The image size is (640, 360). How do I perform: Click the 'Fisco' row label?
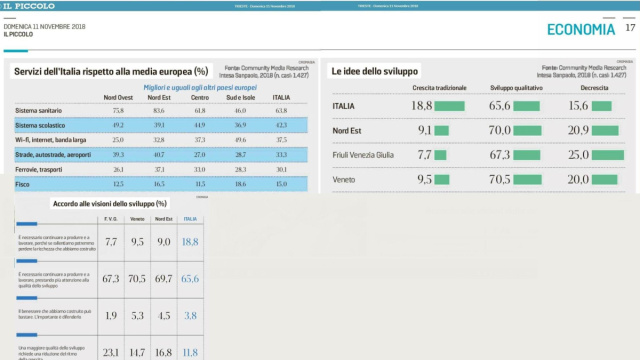coord(22,184)
